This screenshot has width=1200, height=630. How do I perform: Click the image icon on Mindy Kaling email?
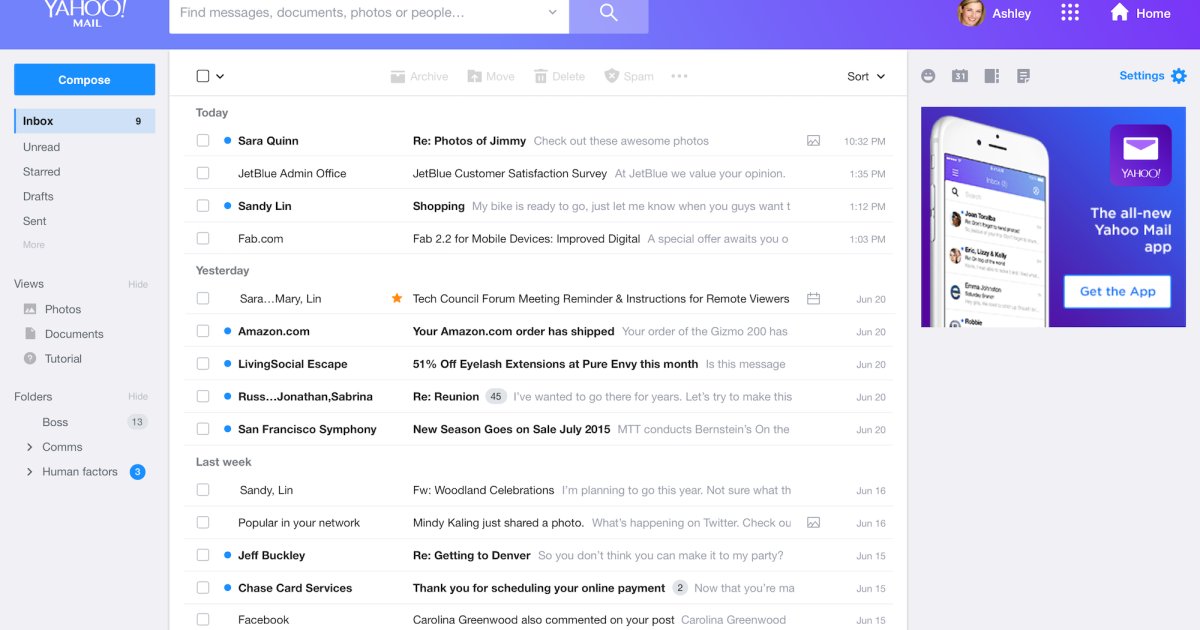point(814,523)
